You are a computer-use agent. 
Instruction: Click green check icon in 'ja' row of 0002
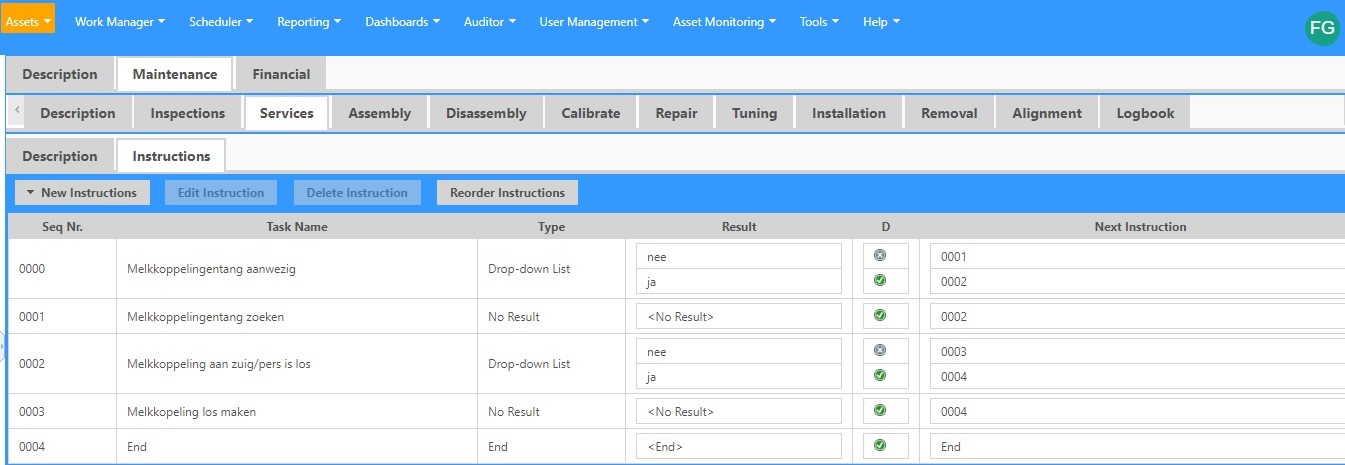[880, 376]
